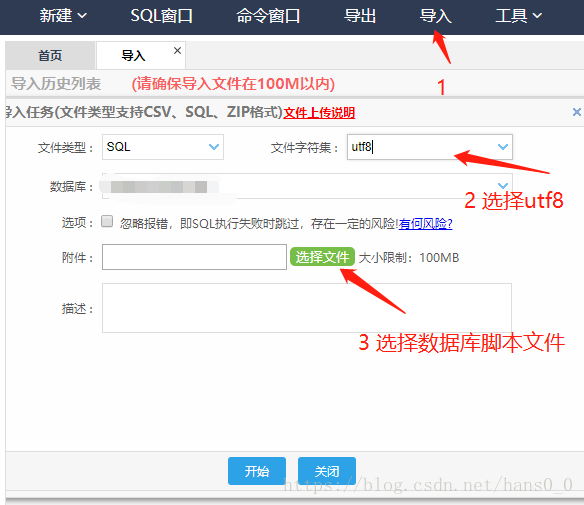Image resolution: width=584 pixels, height=505 pixels.
Task: Open the 数据库 selection dropdown
Action: pyautogui.click(x=307, y=186)
